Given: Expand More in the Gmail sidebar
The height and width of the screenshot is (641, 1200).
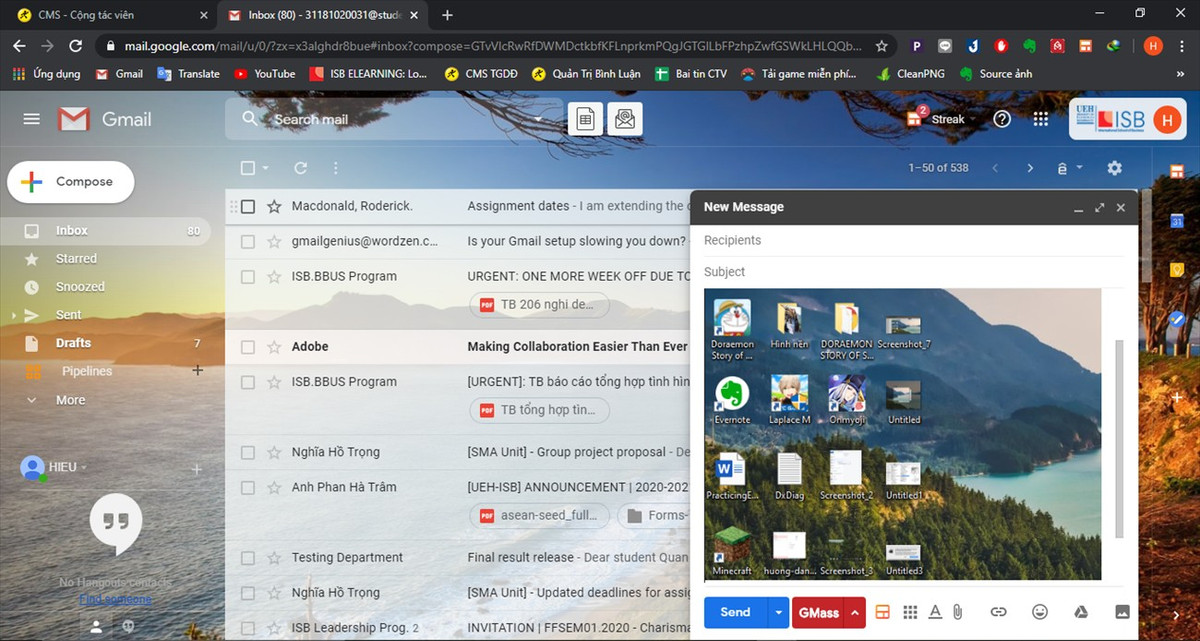Looking at the screenshot, I should point(70,399).
